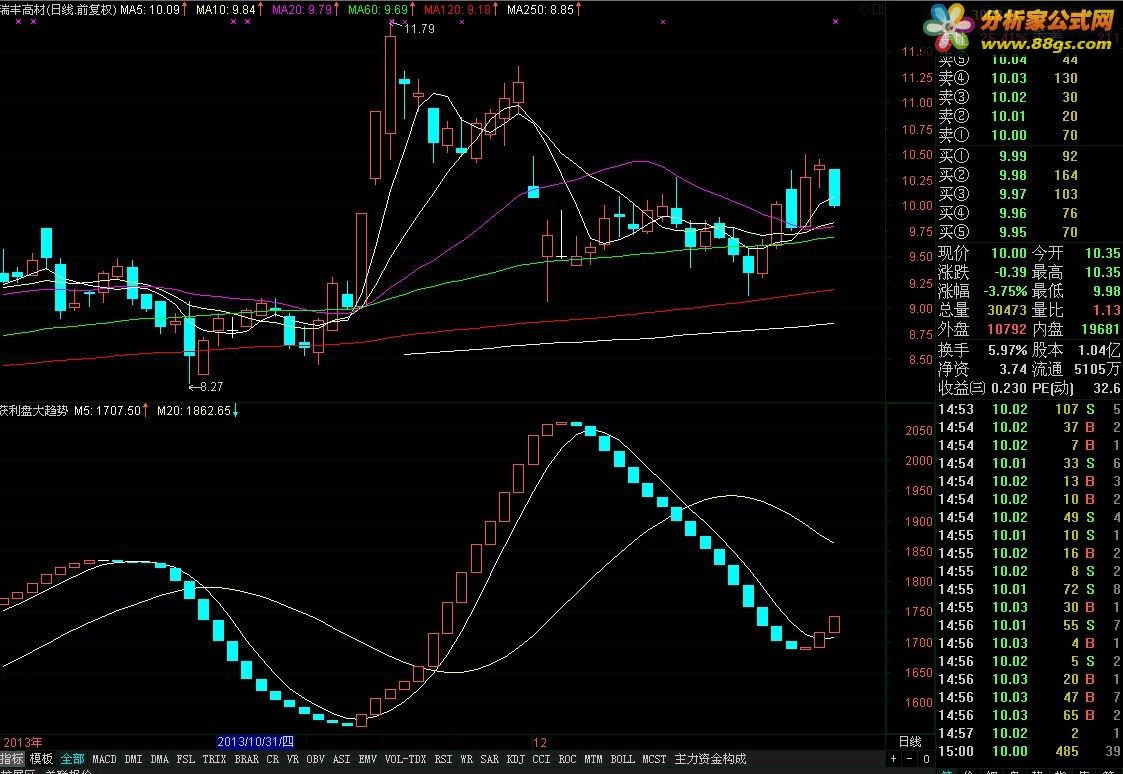Select the 买① 9.99 bid row
Screen dimensions: 1123x774
point(1008,155)
